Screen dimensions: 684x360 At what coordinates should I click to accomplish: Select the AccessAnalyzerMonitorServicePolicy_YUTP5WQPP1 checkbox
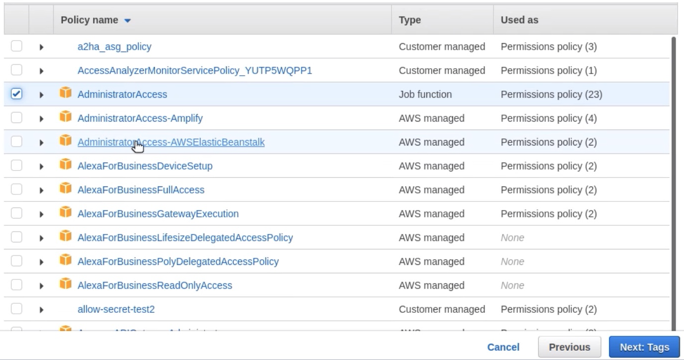click(17, 70)
